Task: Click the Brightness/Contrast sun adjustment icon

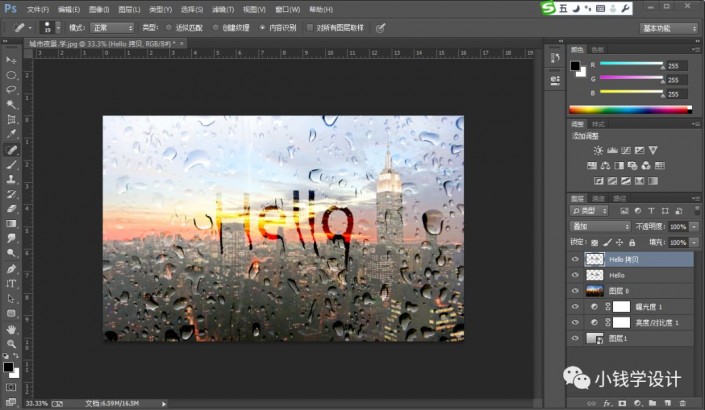Action: [598, 151]
